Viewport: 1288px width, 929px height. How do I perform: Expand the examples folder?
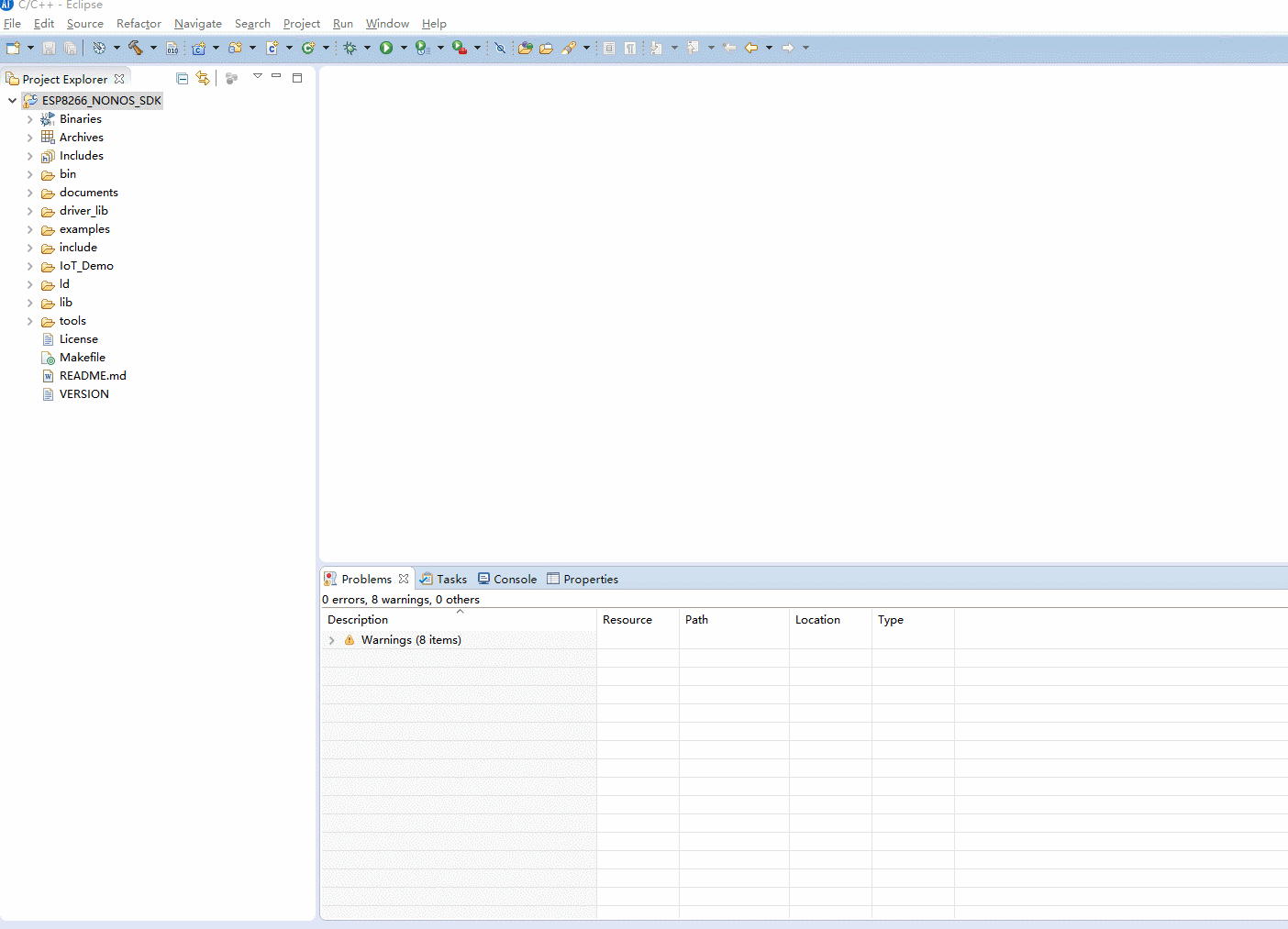(30, 229)
